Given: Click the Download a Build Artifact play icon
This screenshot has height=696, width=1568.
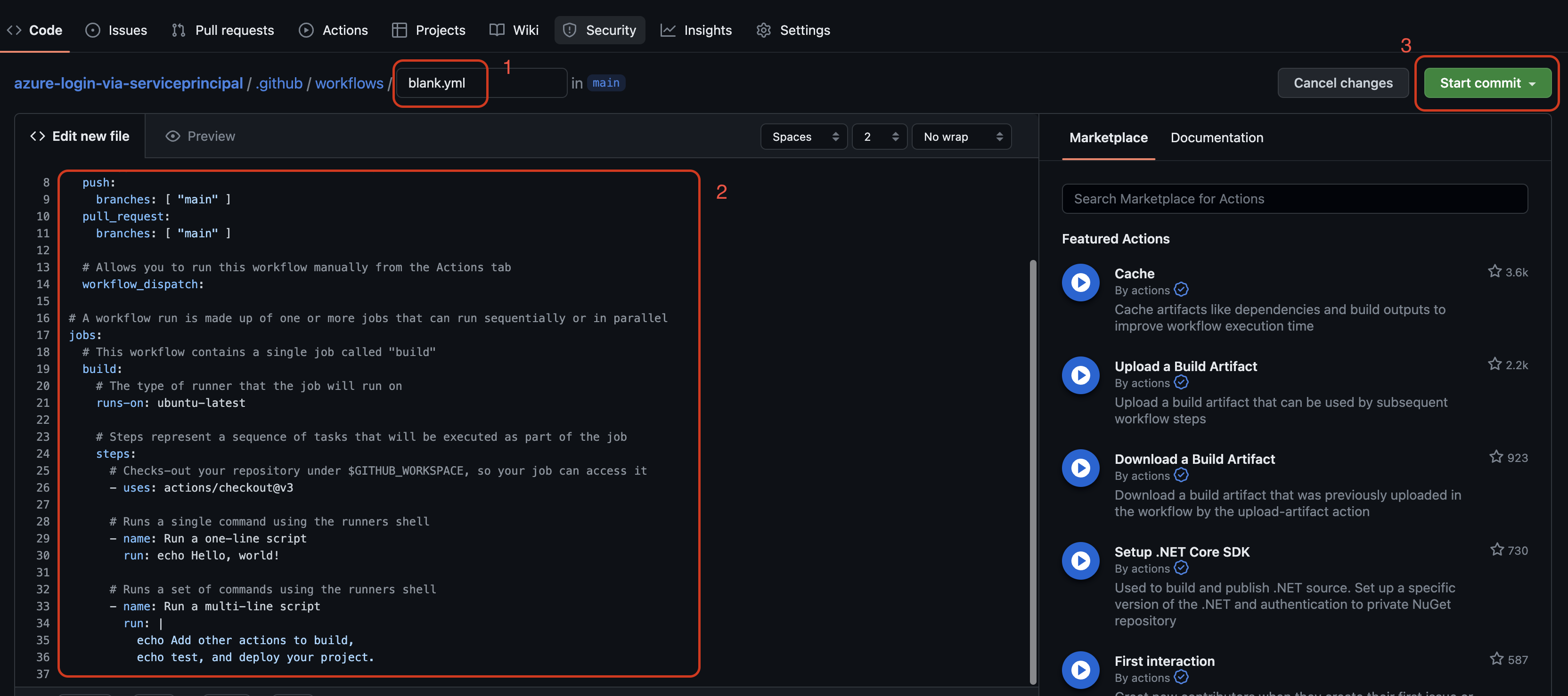Looking at the screenshot, I should point(1080,468).
